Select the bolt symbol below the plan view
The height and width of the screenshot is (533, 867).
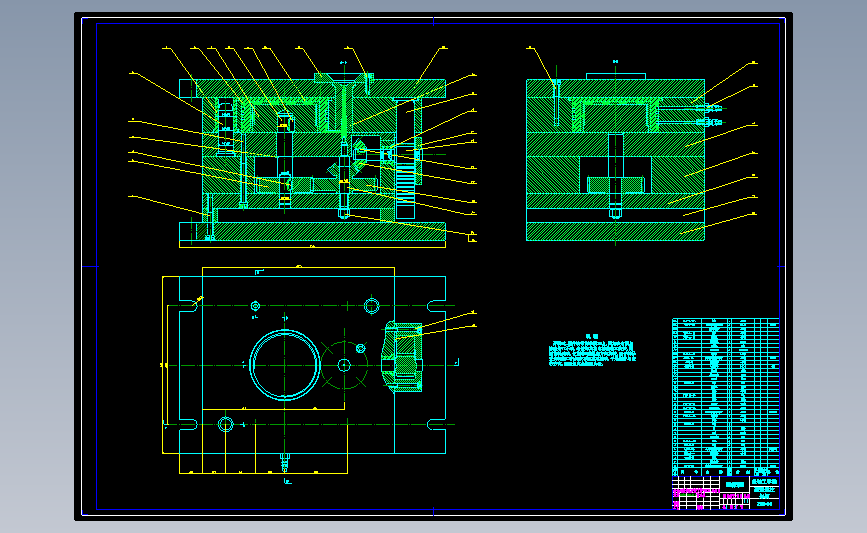click(x=285, y=462)
